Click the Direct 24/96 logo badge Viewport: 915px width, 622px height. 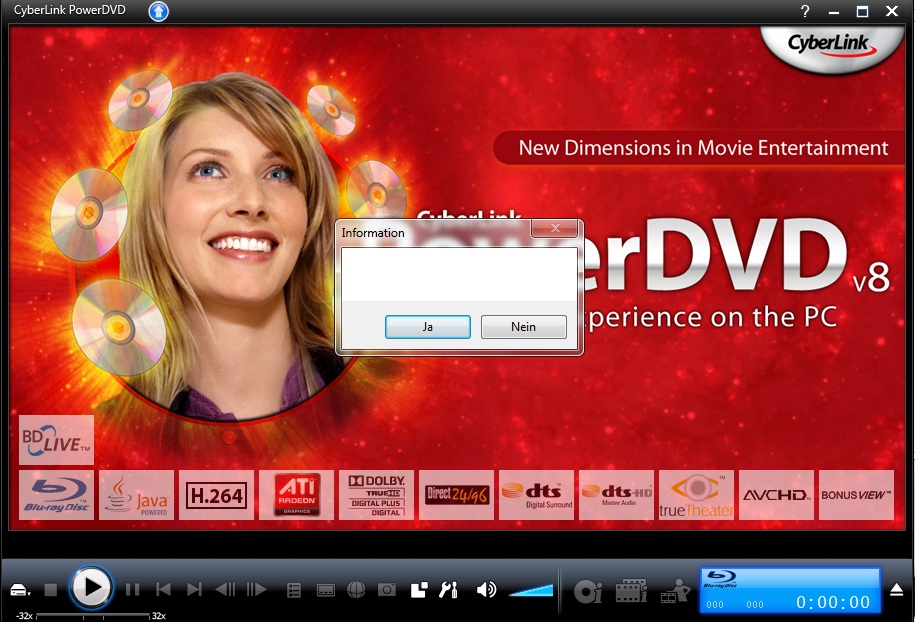[456, 495]
